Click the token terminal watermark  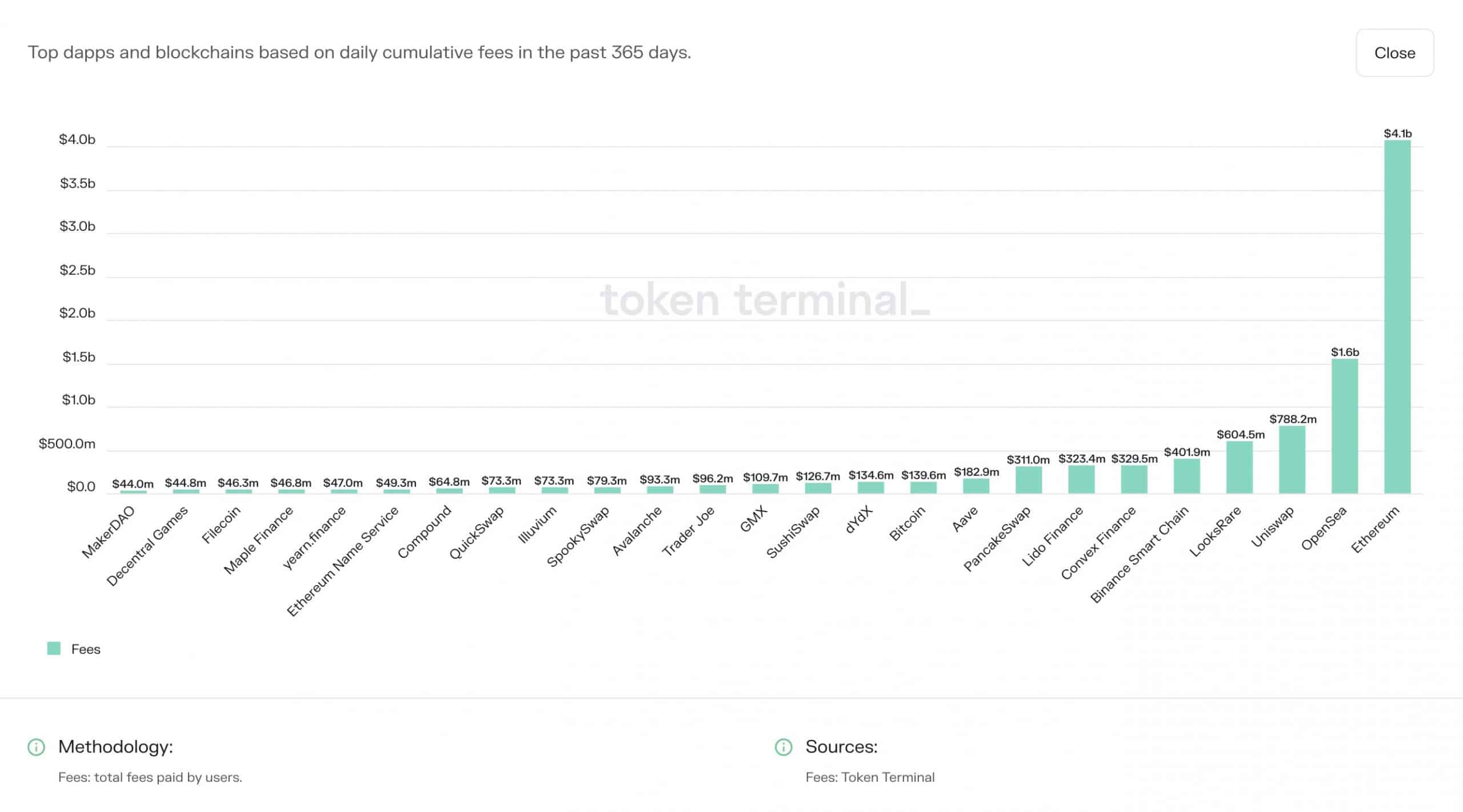[x=764, y=299]
